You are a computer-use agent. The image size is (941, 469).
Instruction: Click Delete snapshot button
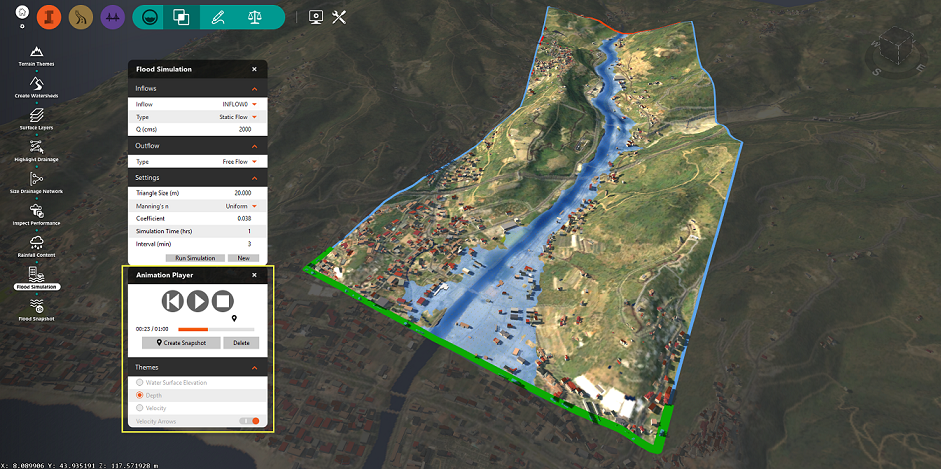point(241,342)
